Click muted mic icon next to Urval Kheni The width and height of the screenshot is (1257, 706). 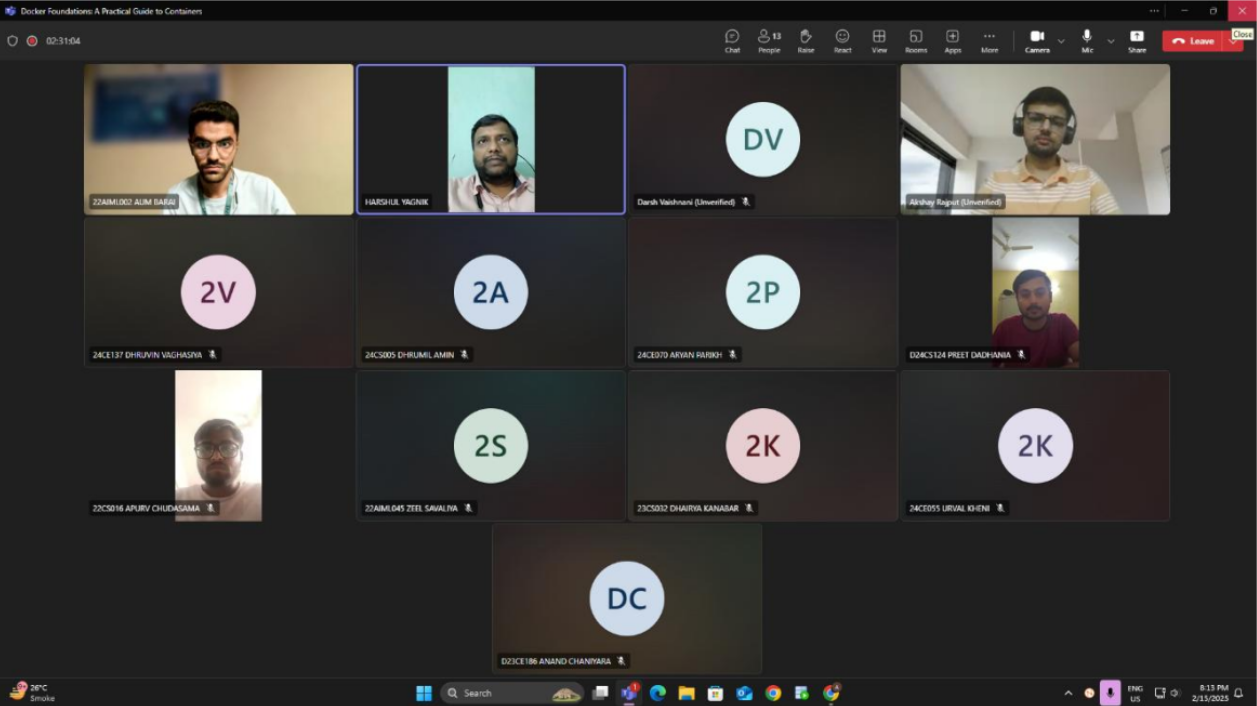pyautogui.click(x=1000, y=508)
